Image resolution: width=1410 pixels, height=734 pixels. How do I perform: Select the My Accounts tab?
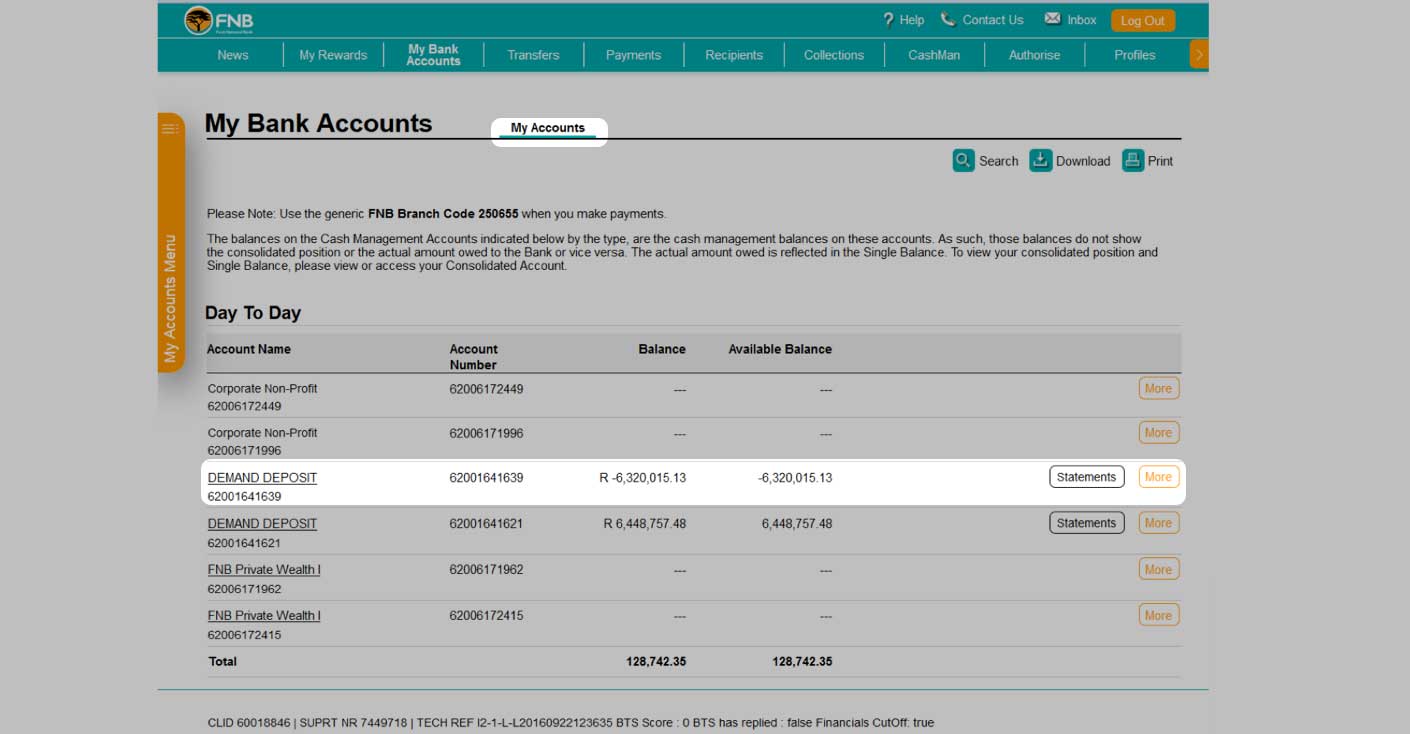[548, 128]
